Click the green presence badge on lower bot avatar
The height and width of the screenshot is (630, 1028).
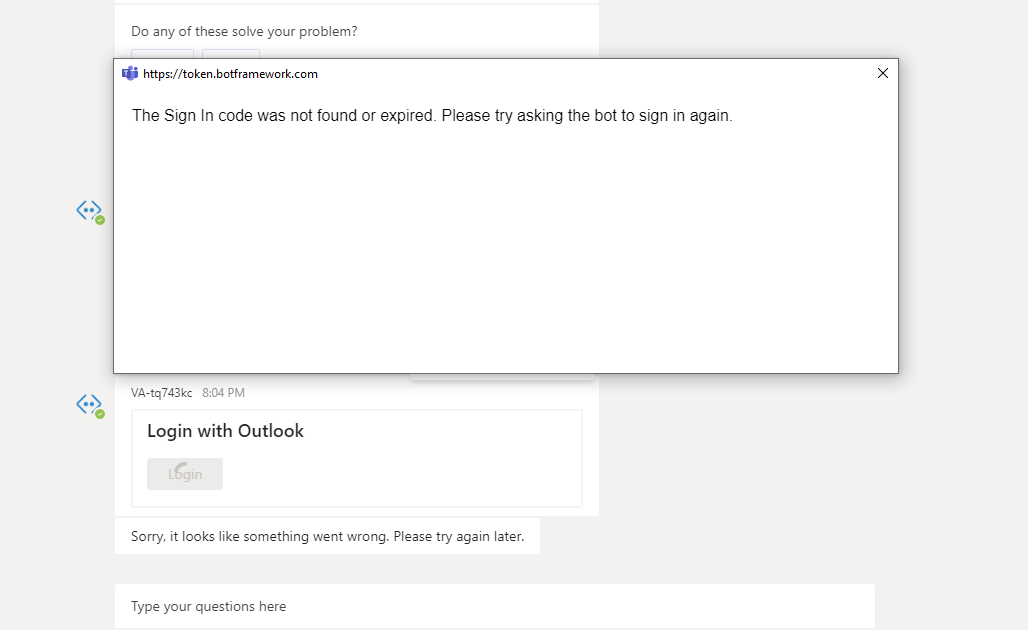point(97,412)
